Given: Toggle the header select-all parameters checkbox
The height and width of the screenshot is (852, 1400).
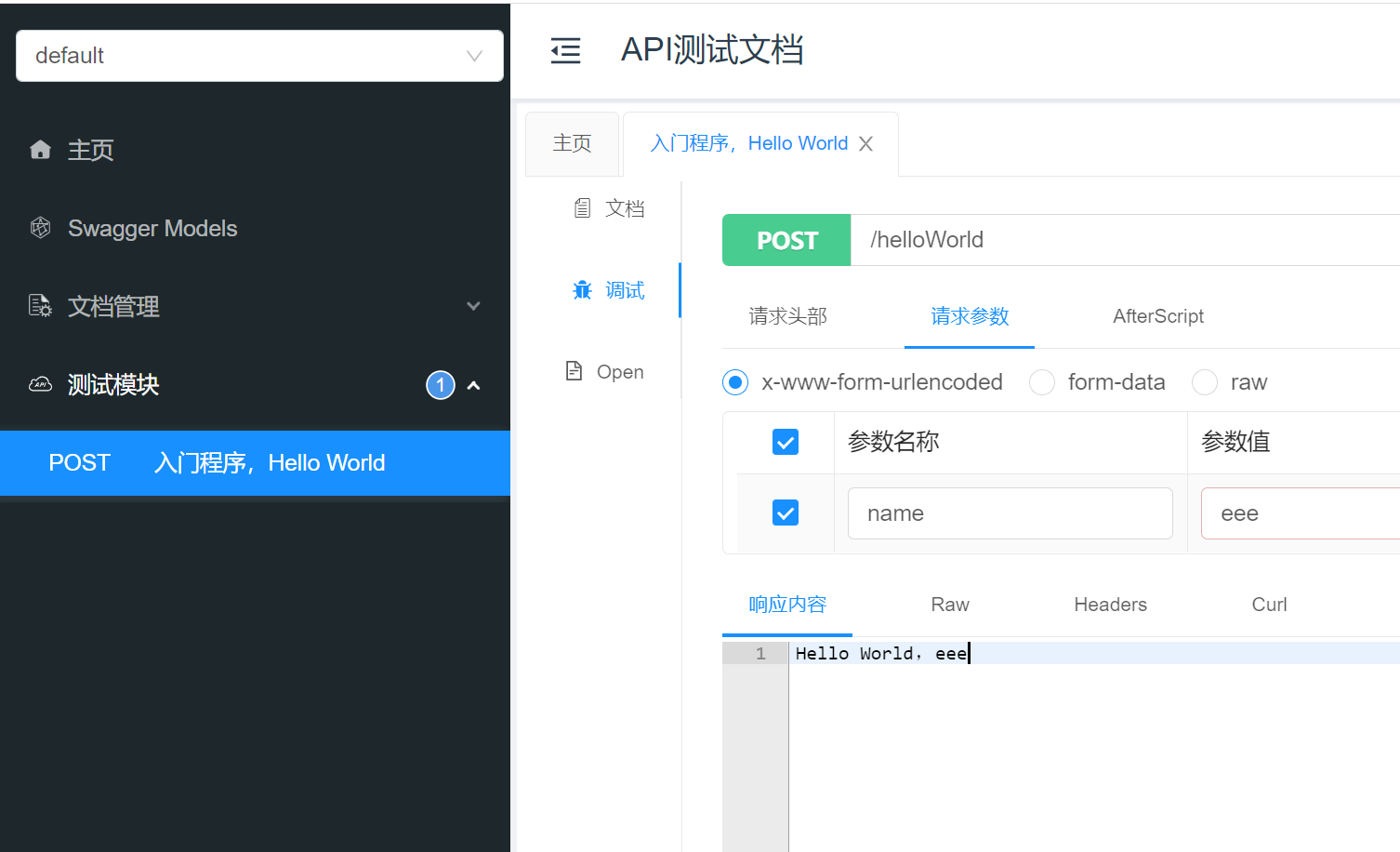Looking at the screenshot, I should pos(786,442).
